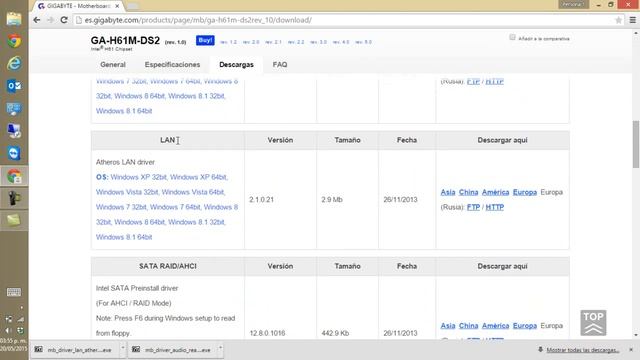Show hidden system tray icons arrow
The width and height of the screenshot is (640, 360).
21,308
